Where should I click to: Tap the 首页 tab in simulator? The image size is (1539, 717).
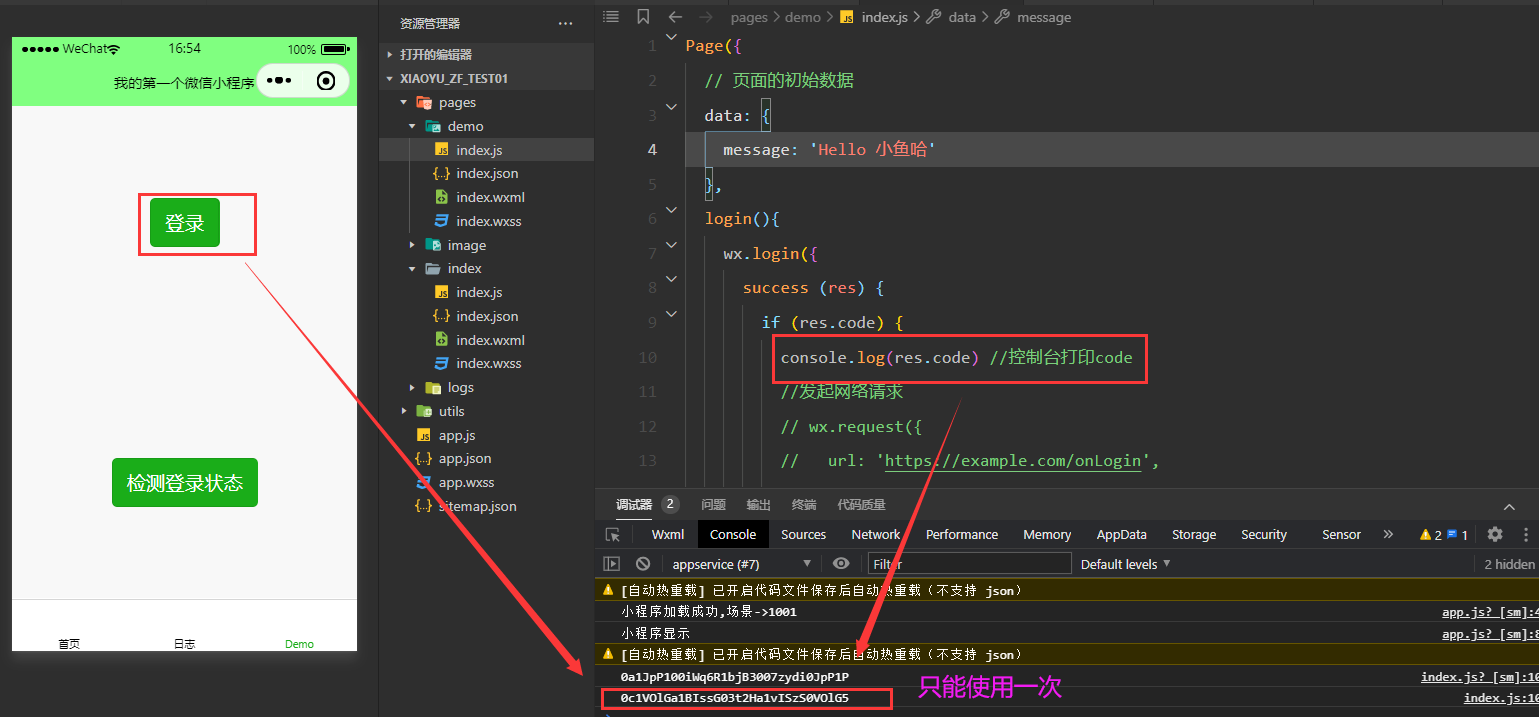click(x=69, y=643)
